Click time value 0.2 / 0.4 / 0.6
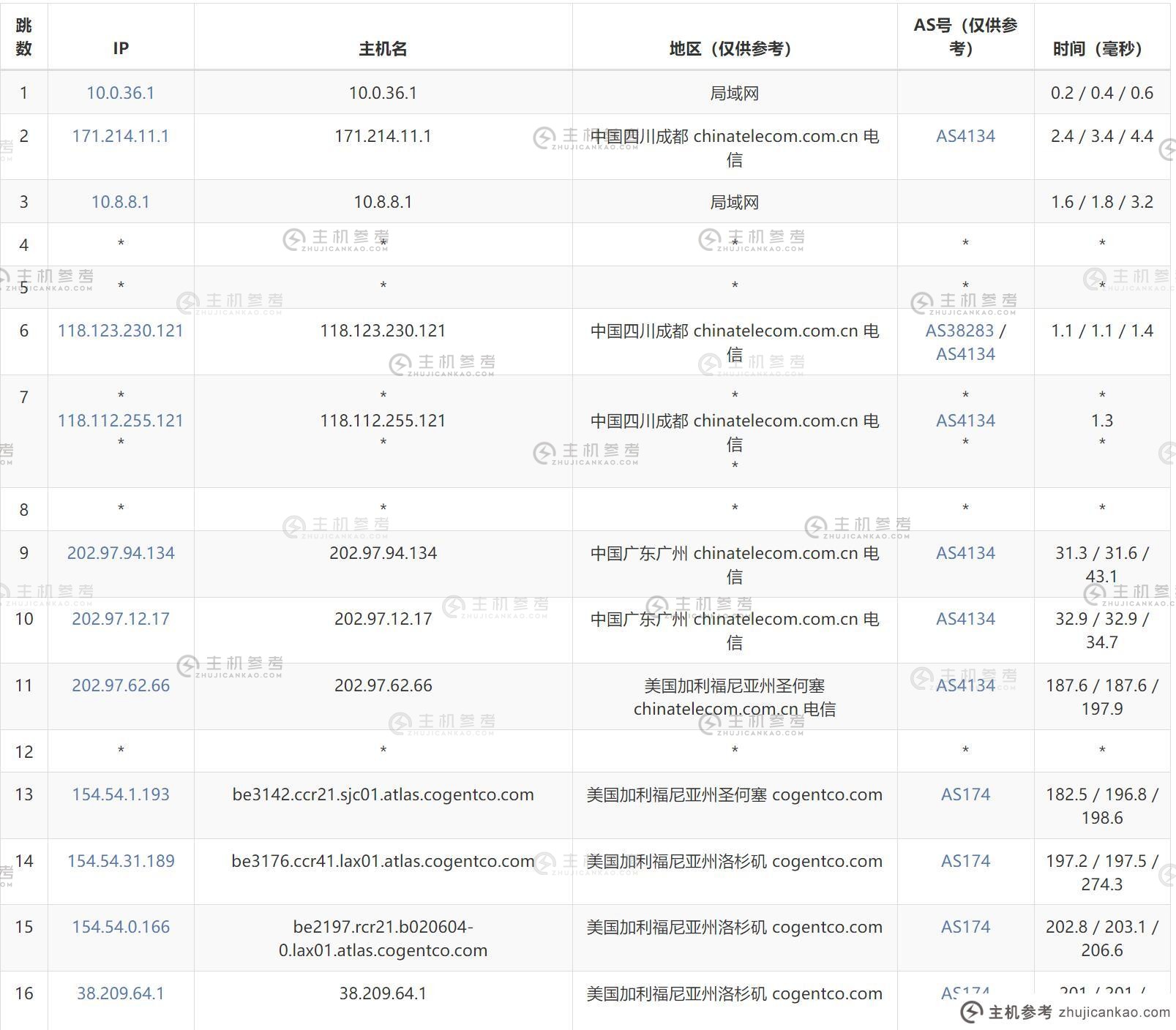Image resolution: width=1176 pixels, height=1030 pixels. pos(1101,93)
